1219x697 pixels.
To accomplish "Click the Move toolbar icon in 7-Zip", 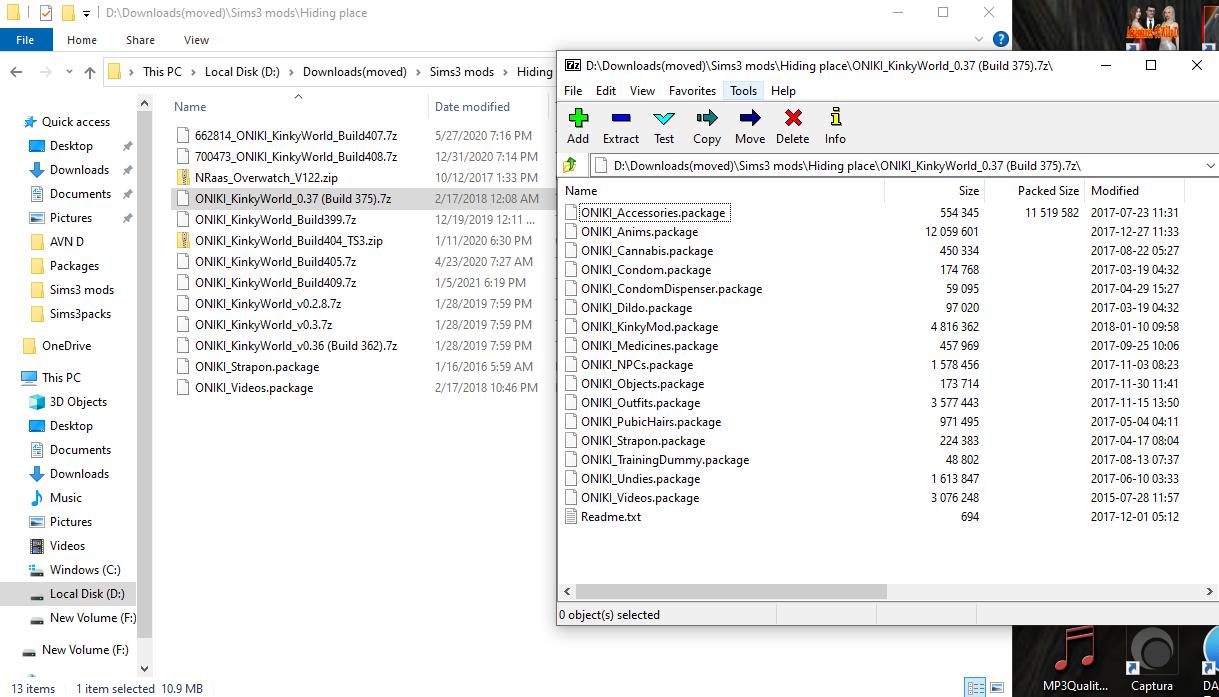I will pyautogui.click(x=750, y=127).
